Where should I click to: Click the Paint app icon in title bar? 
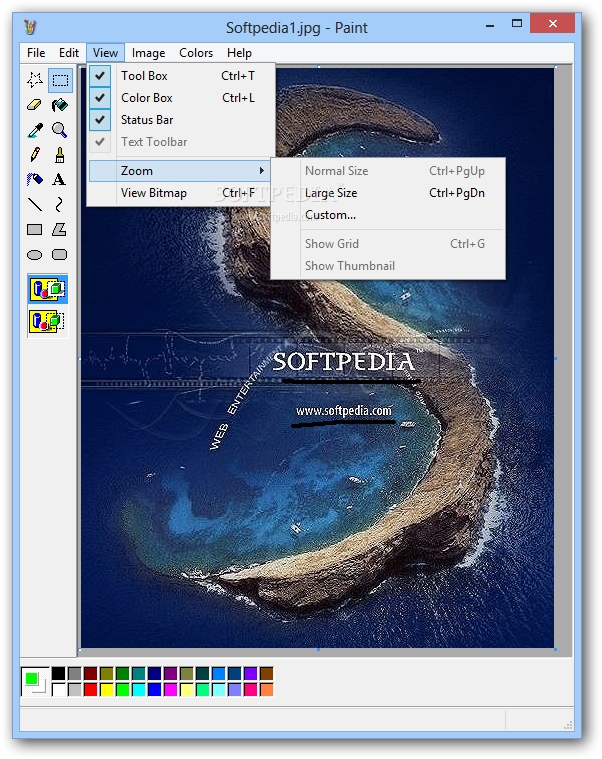[x=30, y=27]
